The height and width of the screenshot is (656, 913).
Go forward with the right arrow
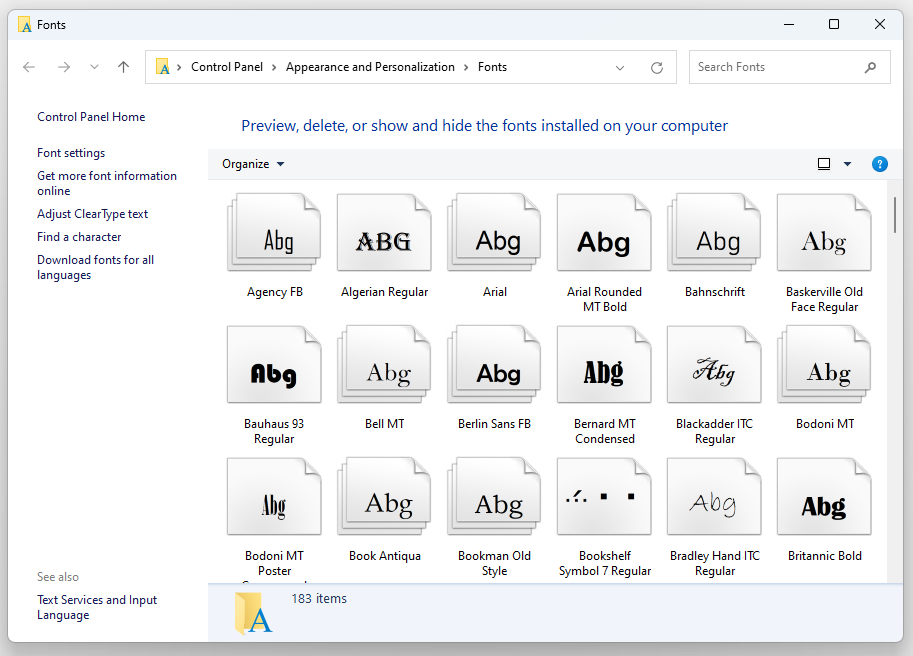64,67
